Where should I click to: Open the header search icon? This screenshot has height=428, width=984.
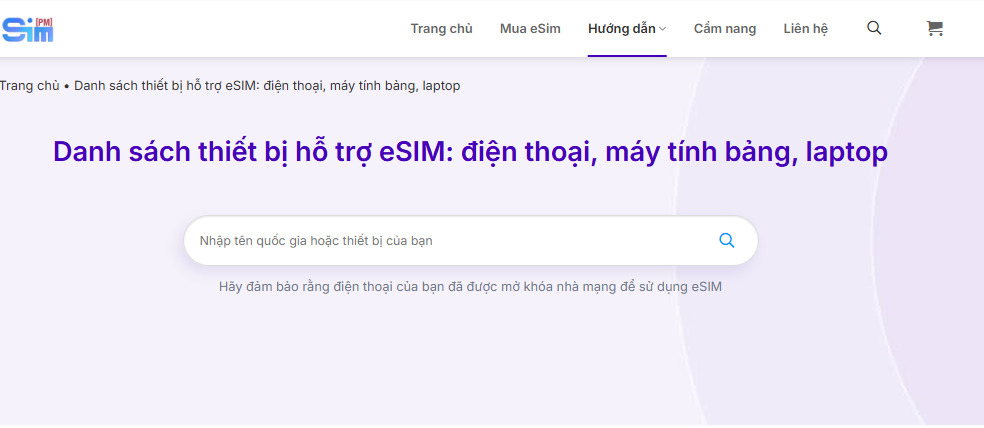tap(874, 28)
